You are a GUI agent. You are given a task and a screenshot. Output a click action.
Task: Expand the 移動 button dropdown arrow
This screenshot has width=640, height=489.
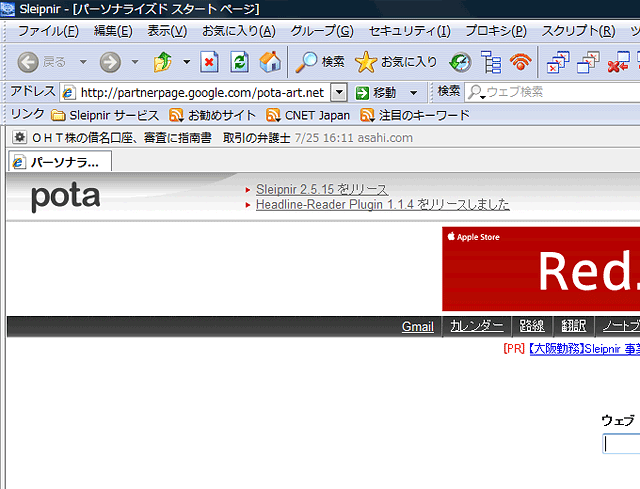point(413,93)
